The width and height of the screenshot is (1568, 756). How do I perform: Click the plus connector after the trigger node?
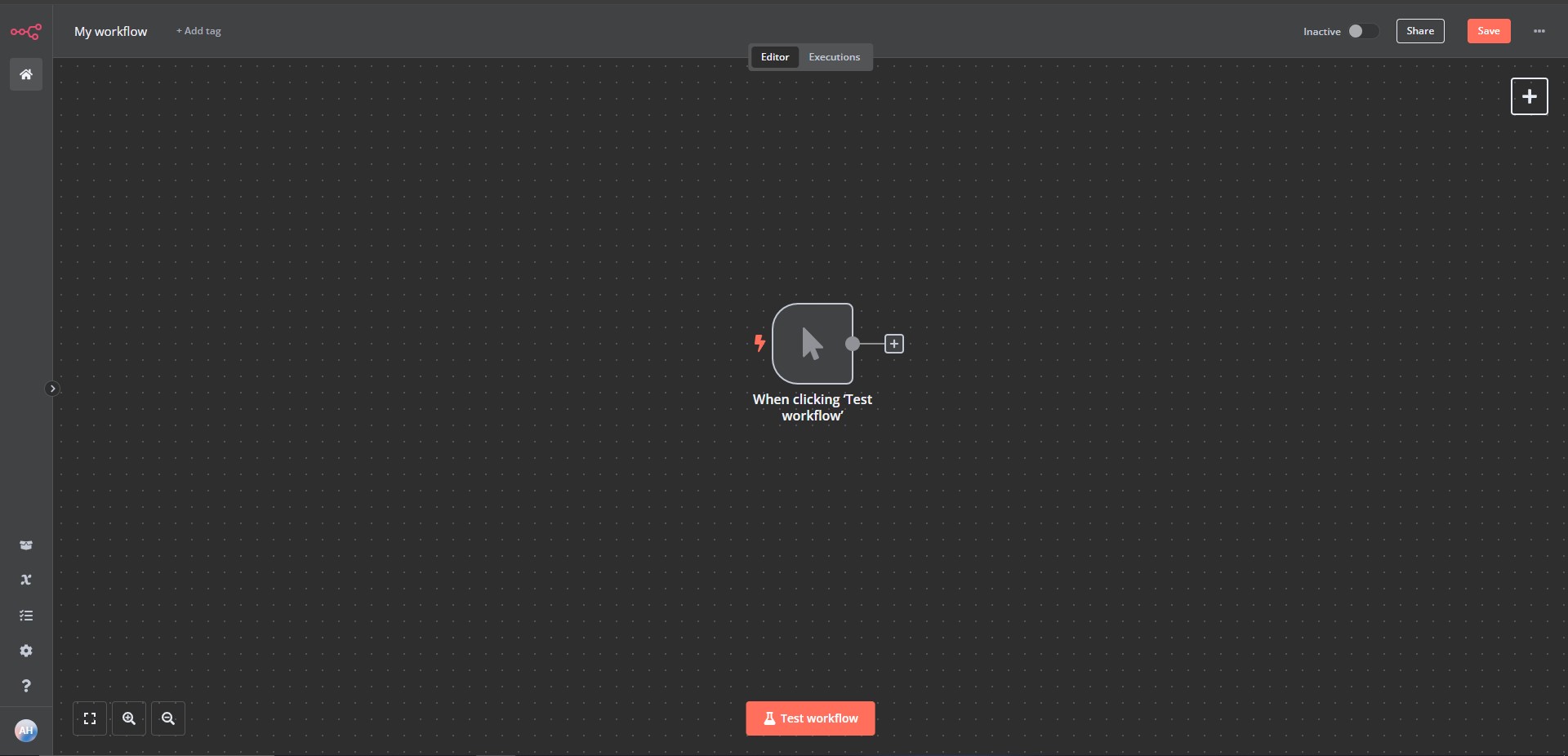click(x=894, y=344)
